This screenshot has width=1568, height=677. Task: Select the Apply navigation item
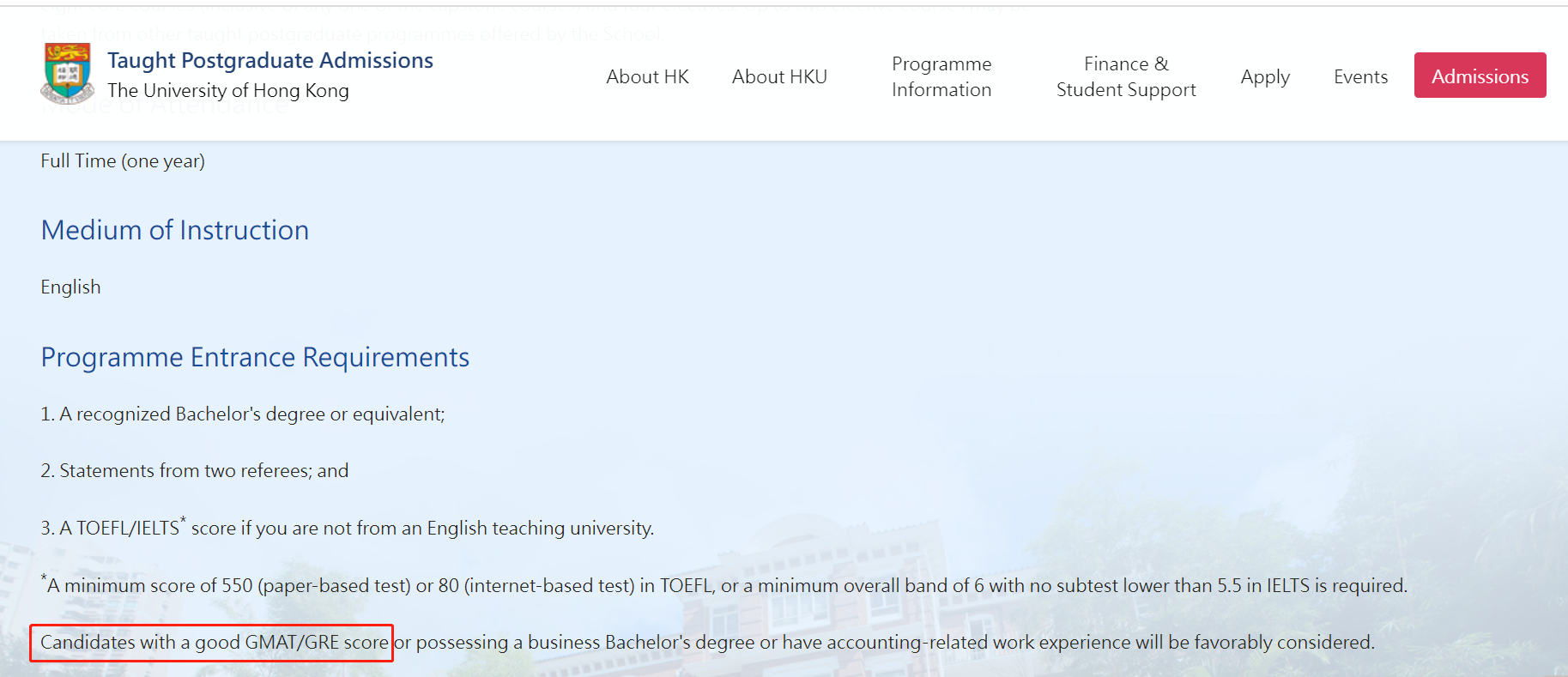point(1265,77)
